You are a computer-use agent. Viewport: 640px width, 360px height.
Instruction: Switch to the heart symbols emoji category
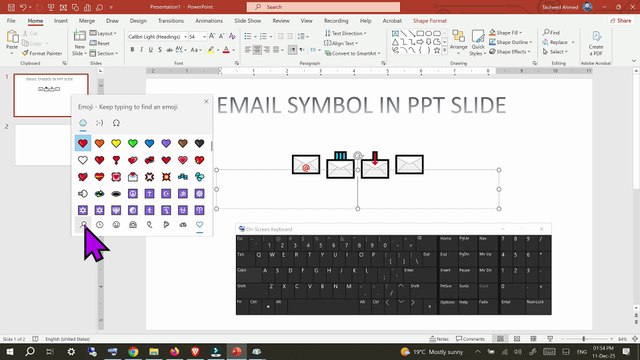200,224
